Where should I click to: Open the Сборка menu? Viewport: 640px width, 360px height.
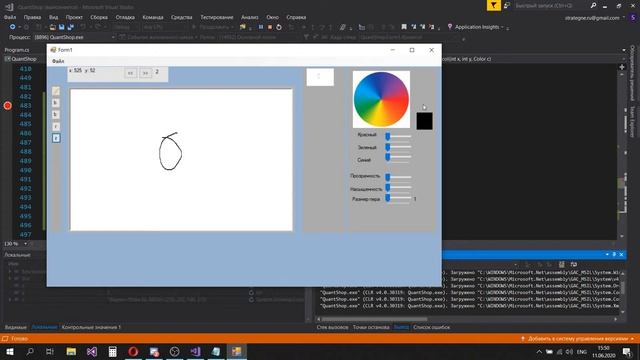click(99, 17)
